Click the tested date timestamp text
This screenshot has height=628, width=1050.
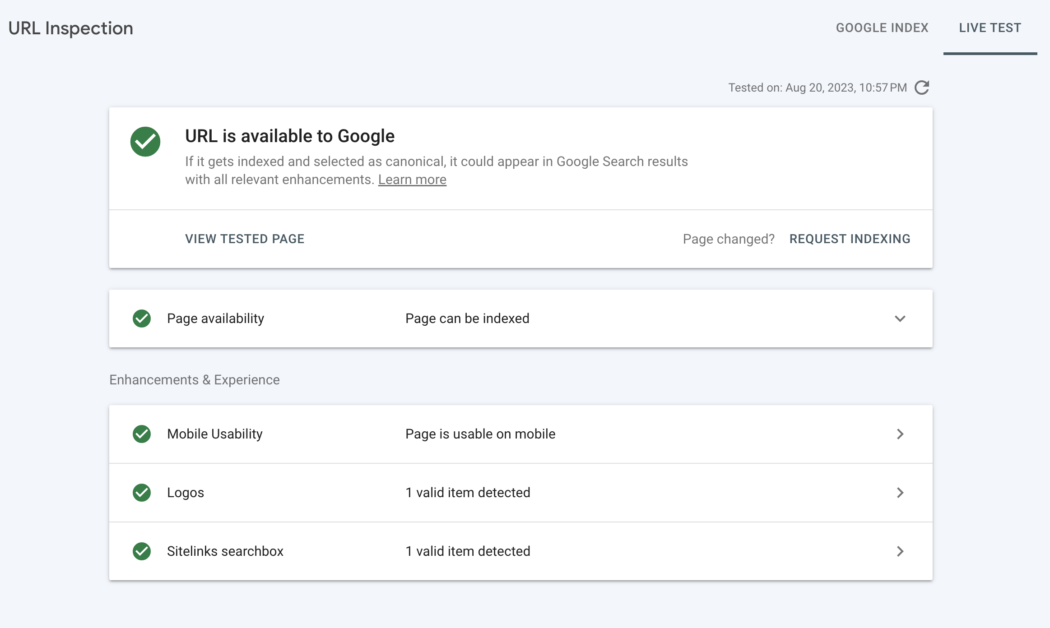[817, 87]
